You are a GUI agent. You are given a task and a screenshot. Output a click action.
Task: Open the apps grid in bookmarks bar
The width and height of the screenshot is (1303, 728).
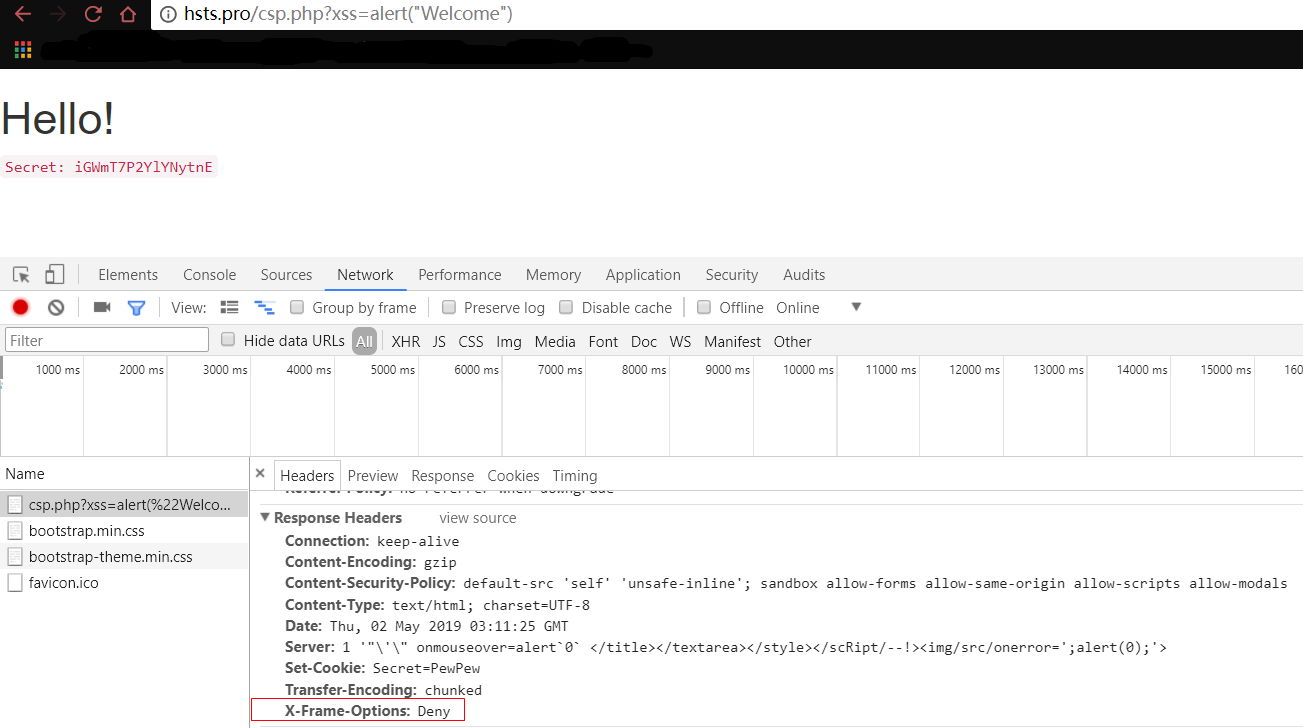[23, 49]
